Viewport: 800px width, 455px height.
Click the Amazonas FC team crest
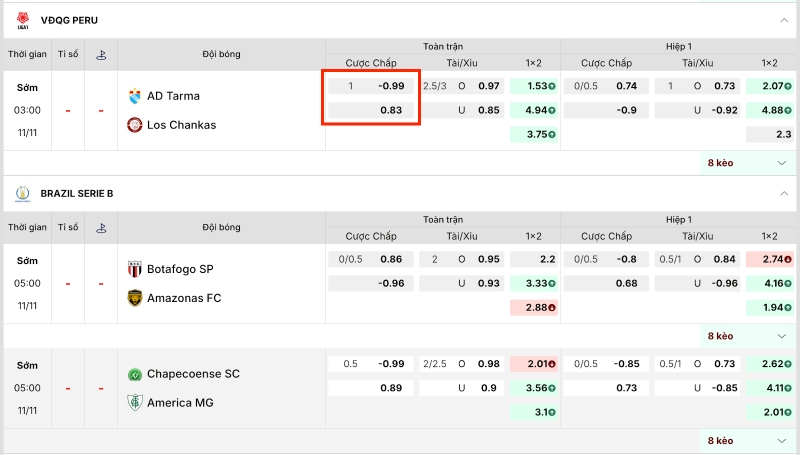[x=134, y=298]
